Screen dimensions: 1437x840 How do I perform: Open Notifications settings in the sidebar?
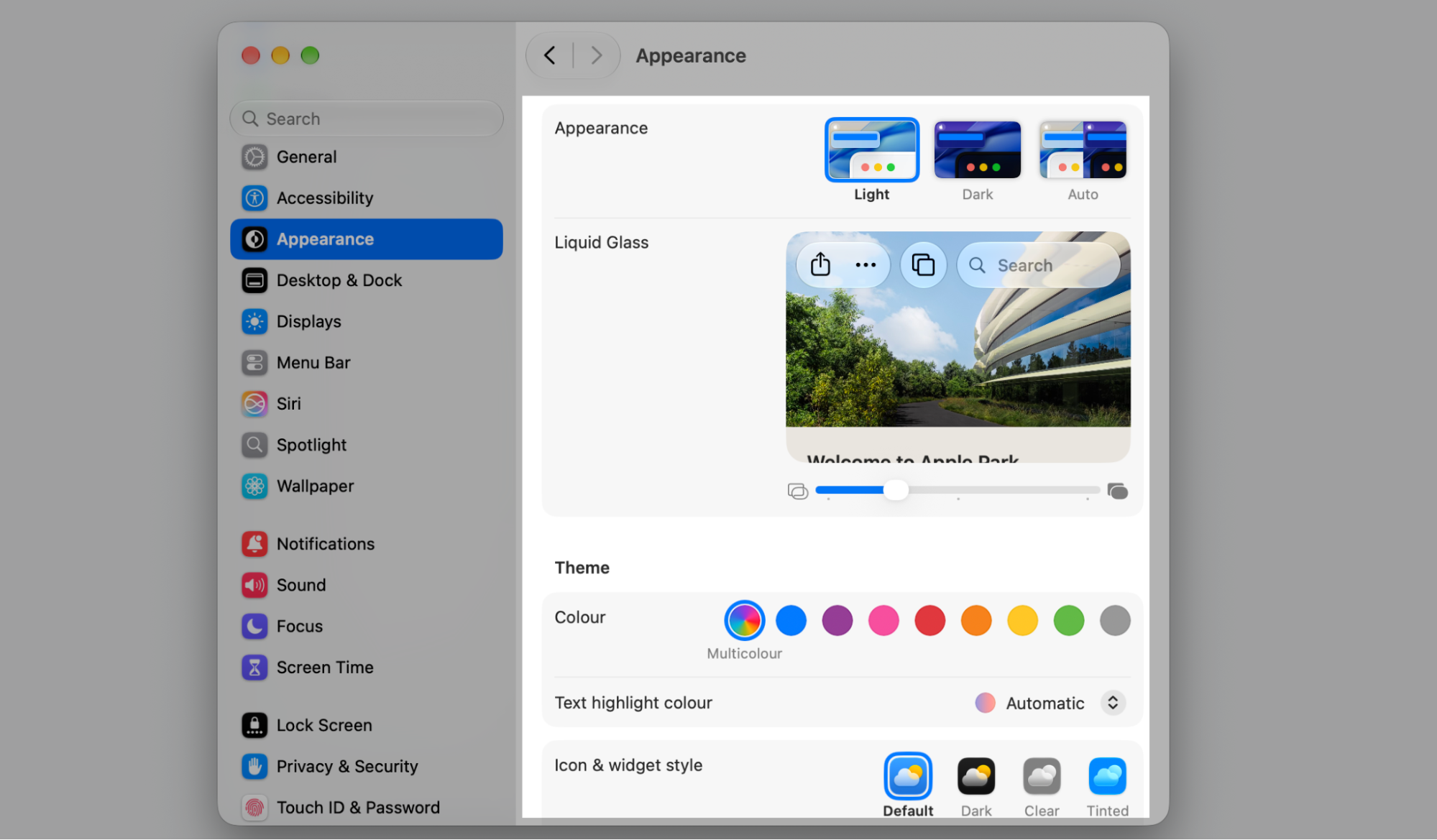tap(366, 544)
